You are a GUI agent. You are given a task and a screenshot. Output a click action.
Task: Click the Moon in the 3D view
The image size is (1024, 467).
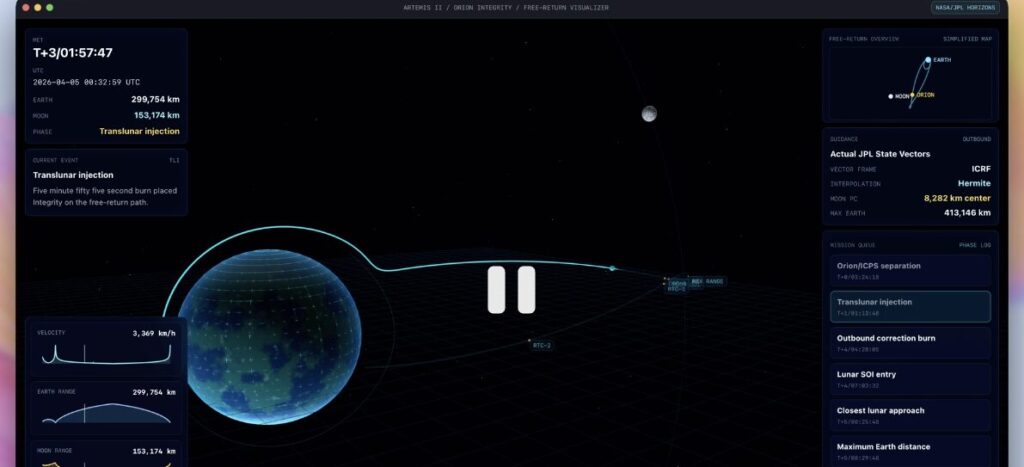click(649, 114)
